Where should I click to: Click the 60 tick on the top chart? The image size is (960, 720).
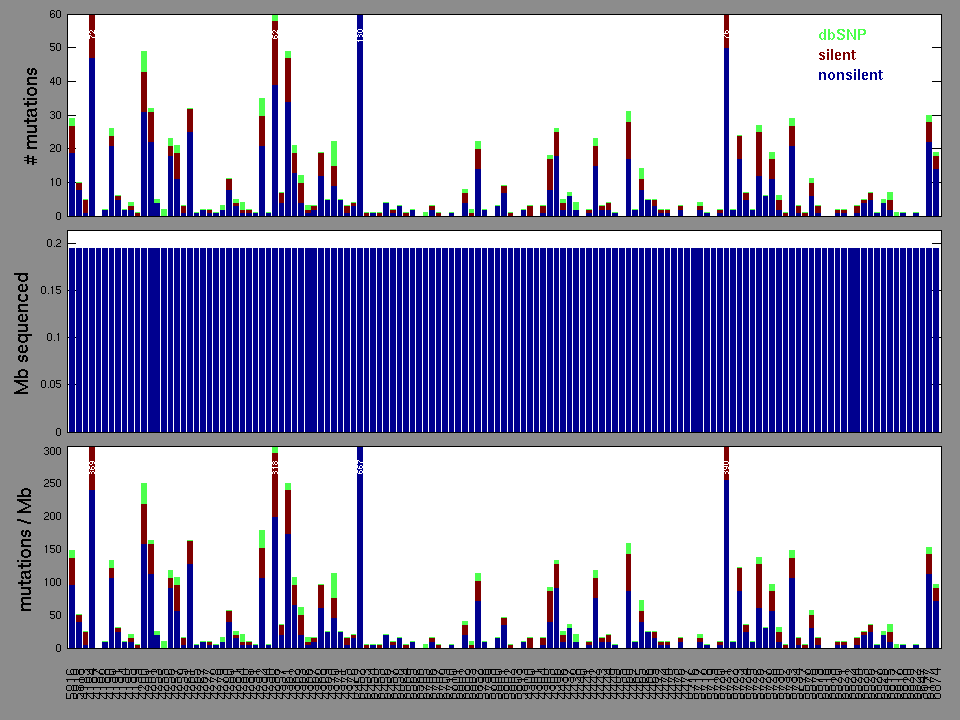54,16
